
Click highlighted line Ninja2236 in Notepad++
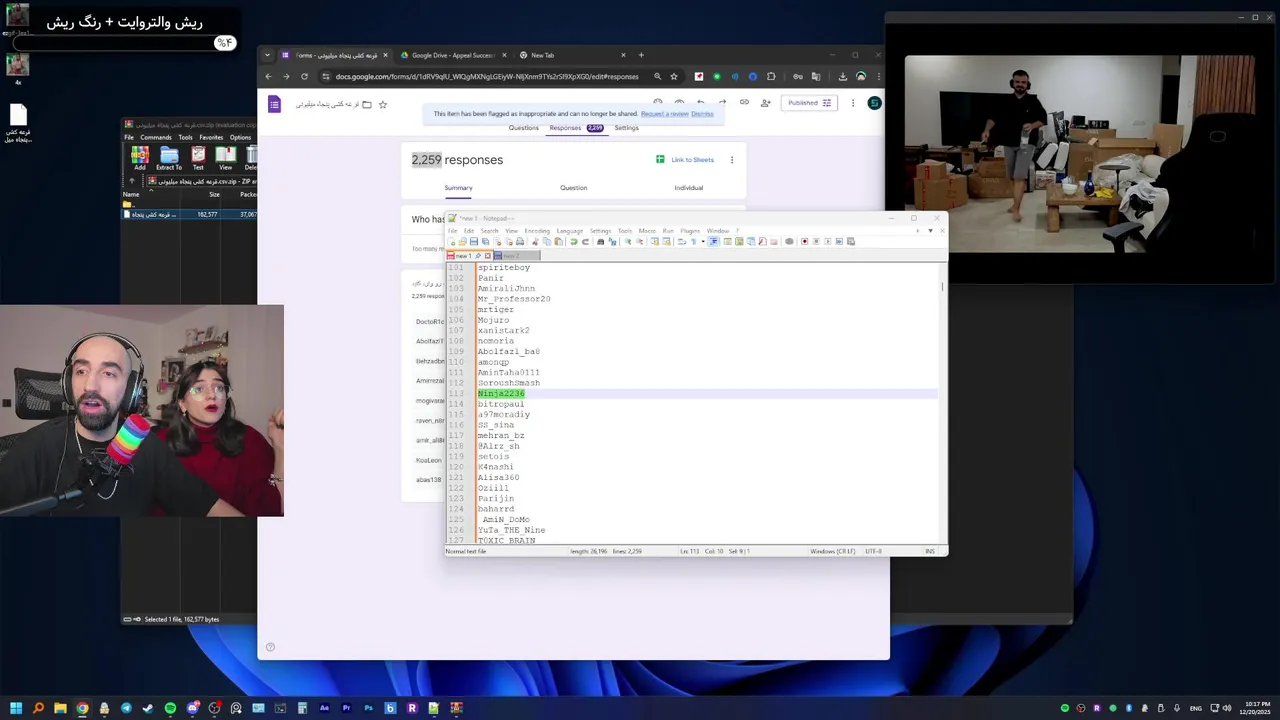pos(501,393)
